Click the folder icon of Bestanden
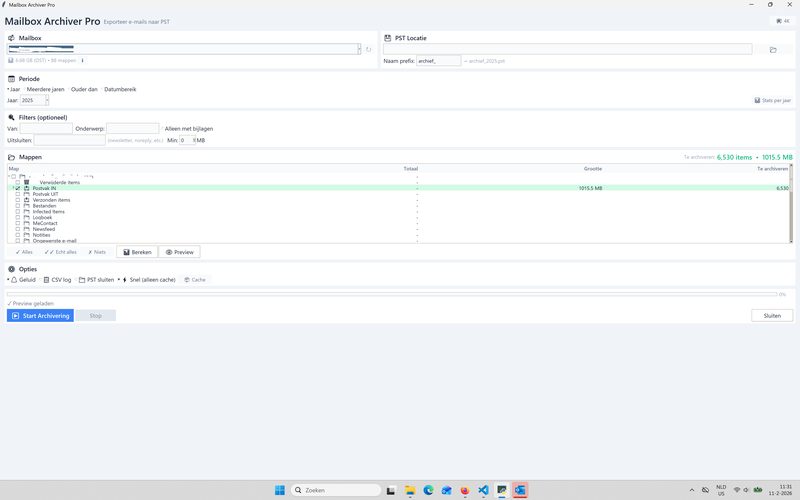 (x=27, y=206)
